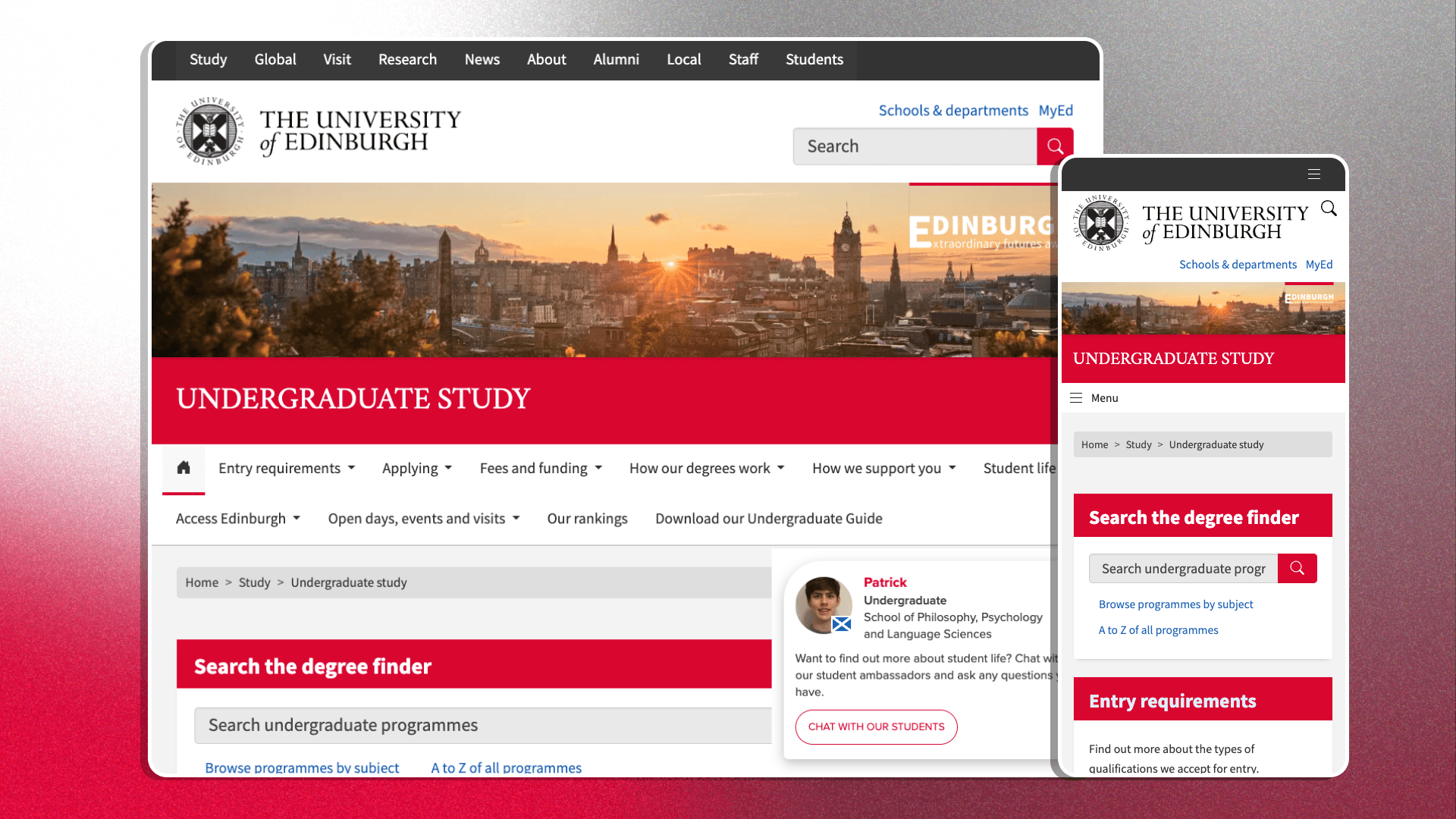Open the Visit top menu item
The image size is (1456, 819).
pyautogui.click(x=337, y=59)
